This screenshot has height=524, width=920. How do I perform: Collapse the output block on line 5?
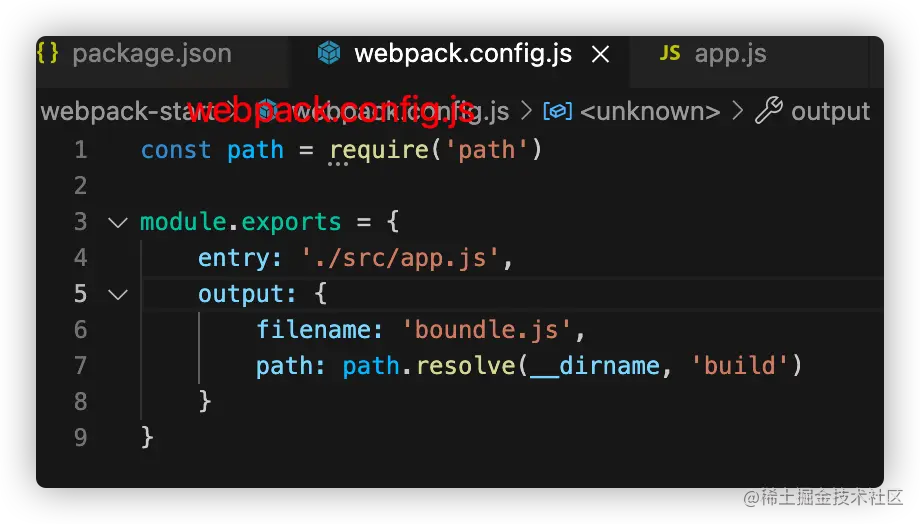coord(118,295)
